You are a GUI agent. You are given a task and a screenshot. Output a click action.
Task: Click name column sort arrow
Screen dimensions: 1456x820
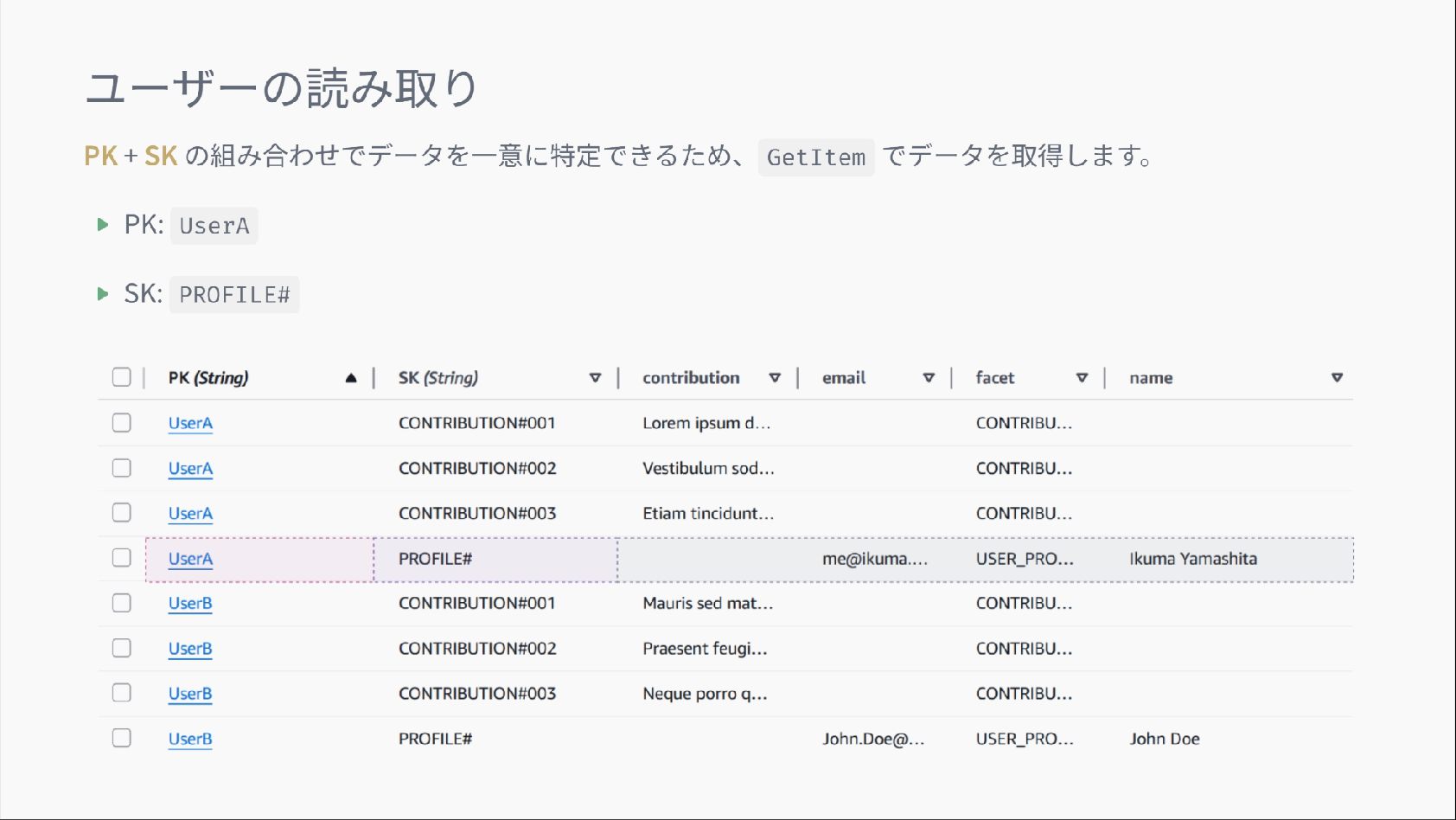[1337, 378]
